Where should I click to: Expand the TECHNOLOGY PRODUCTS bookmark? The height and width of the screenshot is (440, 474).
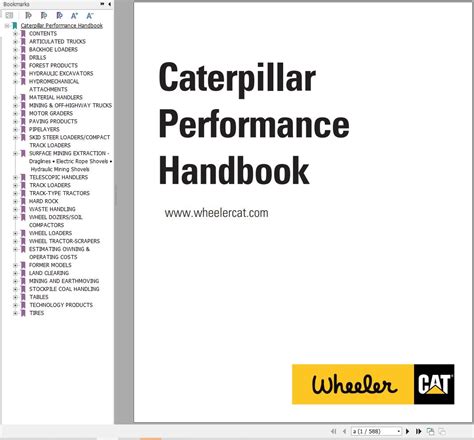tap(15, 305)
